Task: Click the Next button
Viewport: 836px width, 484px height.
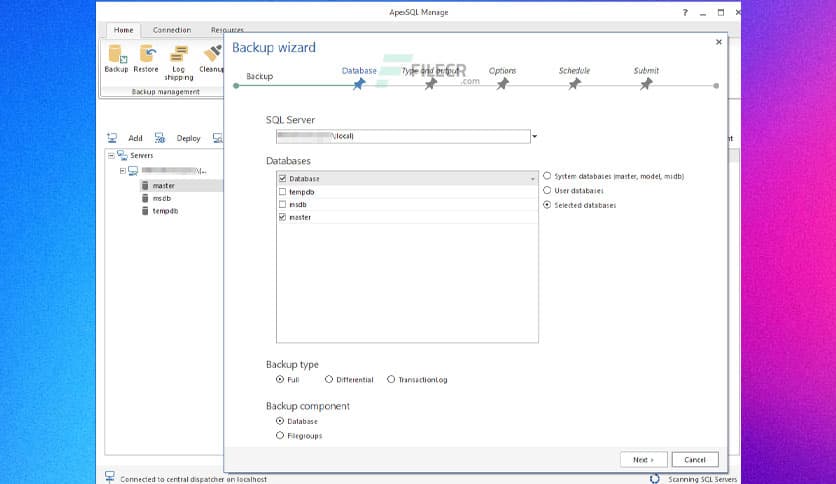Action: click(644, 459)
